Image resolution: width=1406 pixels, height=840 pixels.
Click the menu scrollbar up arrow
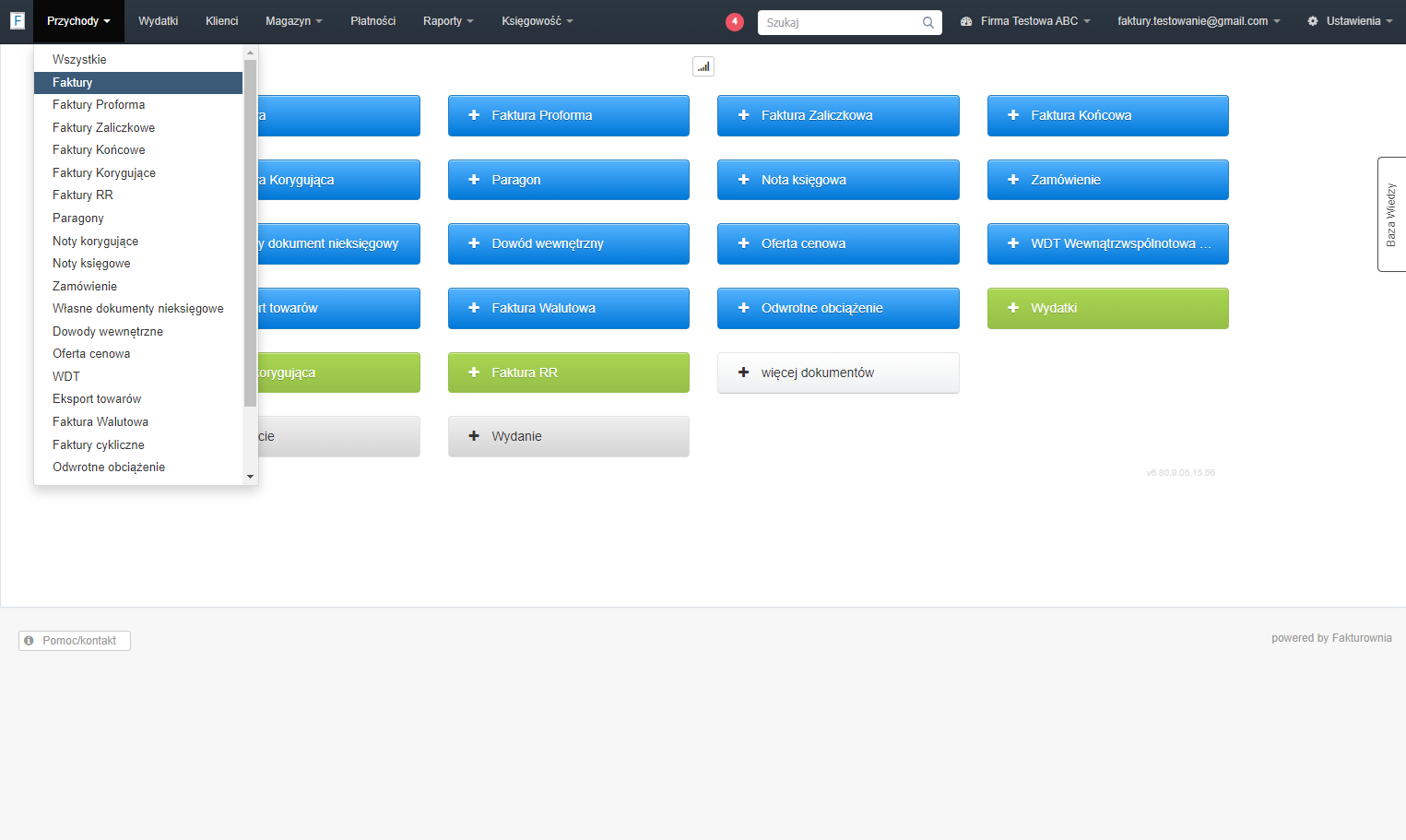click(x=250, y=53)
